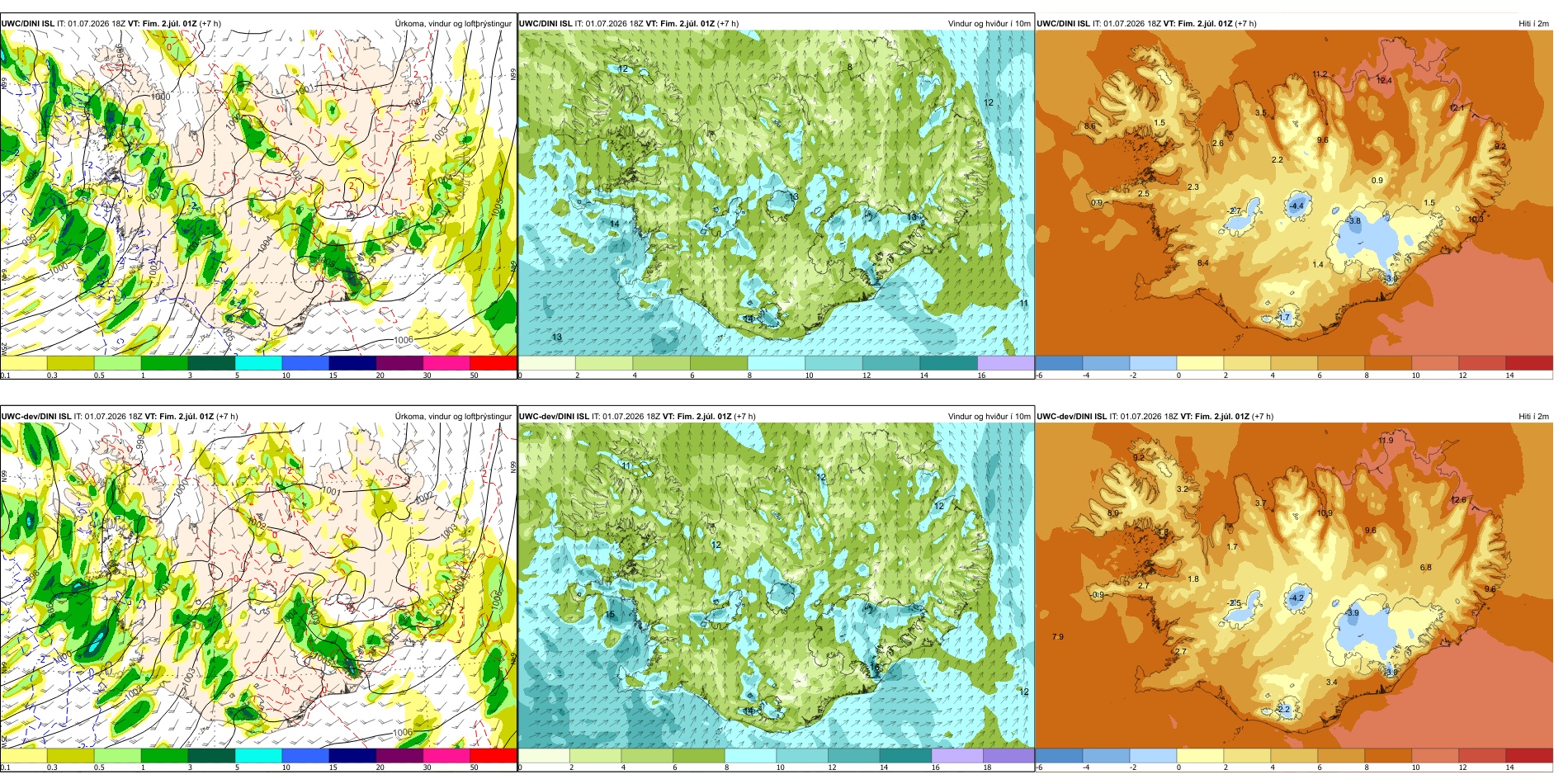Screen dimensions: 1568x784
Task: Click the UWC-dev/DINI ISL header of bottom wind map
Action: [554, 417]
